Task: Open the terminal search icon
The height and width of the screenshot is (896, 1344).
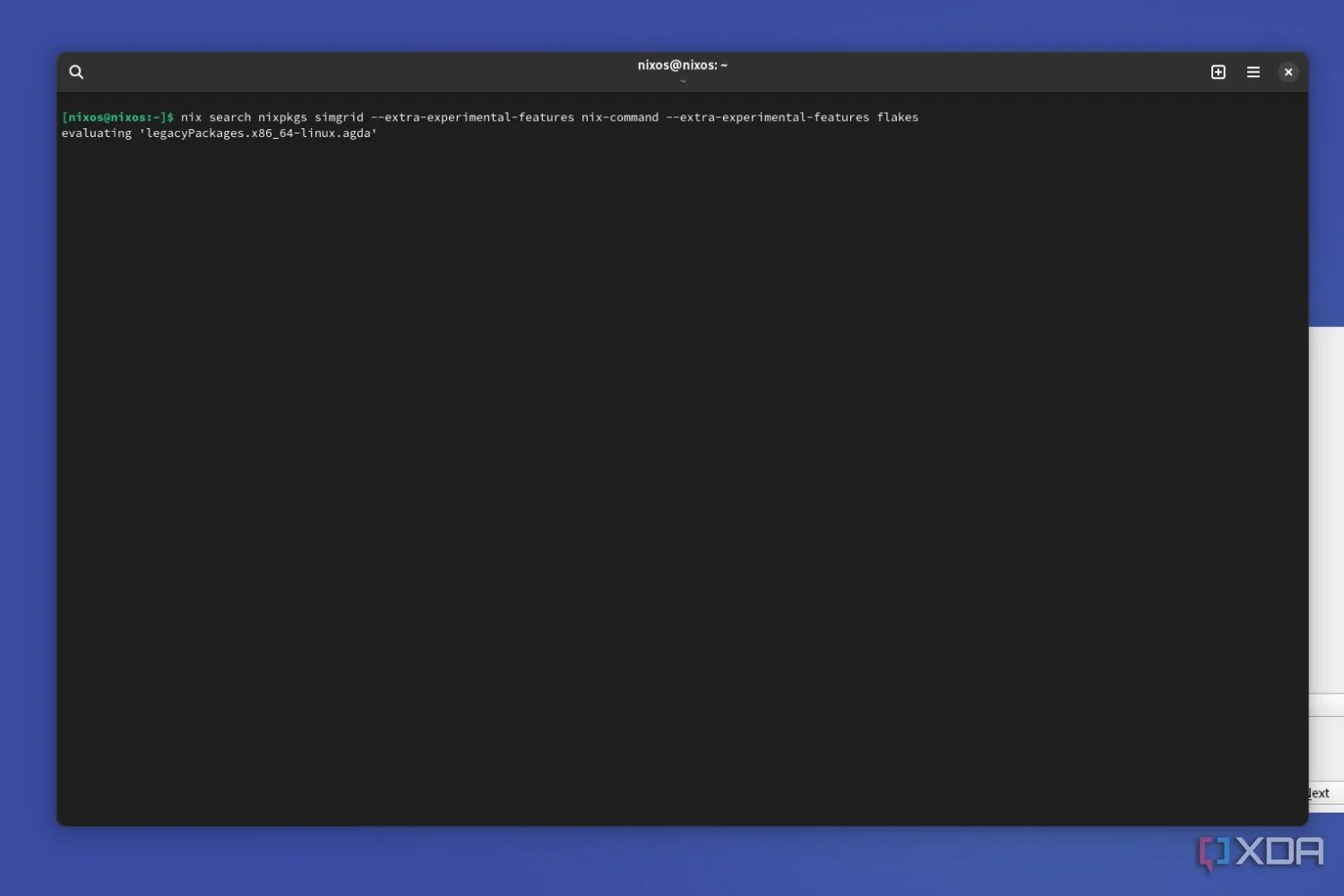Action: coord(76,72)
